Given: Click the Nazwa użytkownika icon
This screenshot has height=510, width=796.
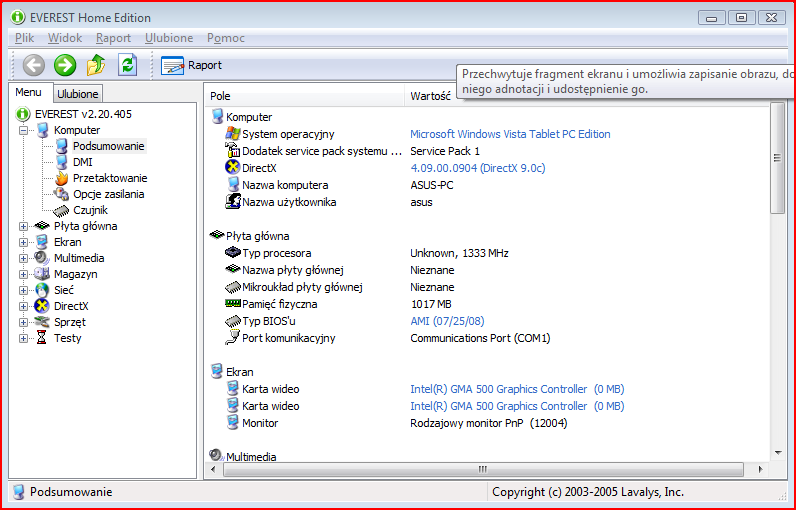Looking at the screenshot, I should [x=233, y=201].
